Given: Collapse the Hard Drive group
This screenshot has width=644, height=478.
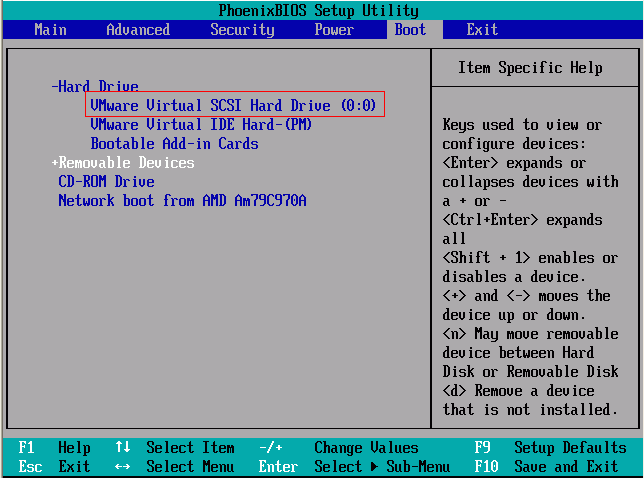Looking at the screenshot, I should click(95, 86).
